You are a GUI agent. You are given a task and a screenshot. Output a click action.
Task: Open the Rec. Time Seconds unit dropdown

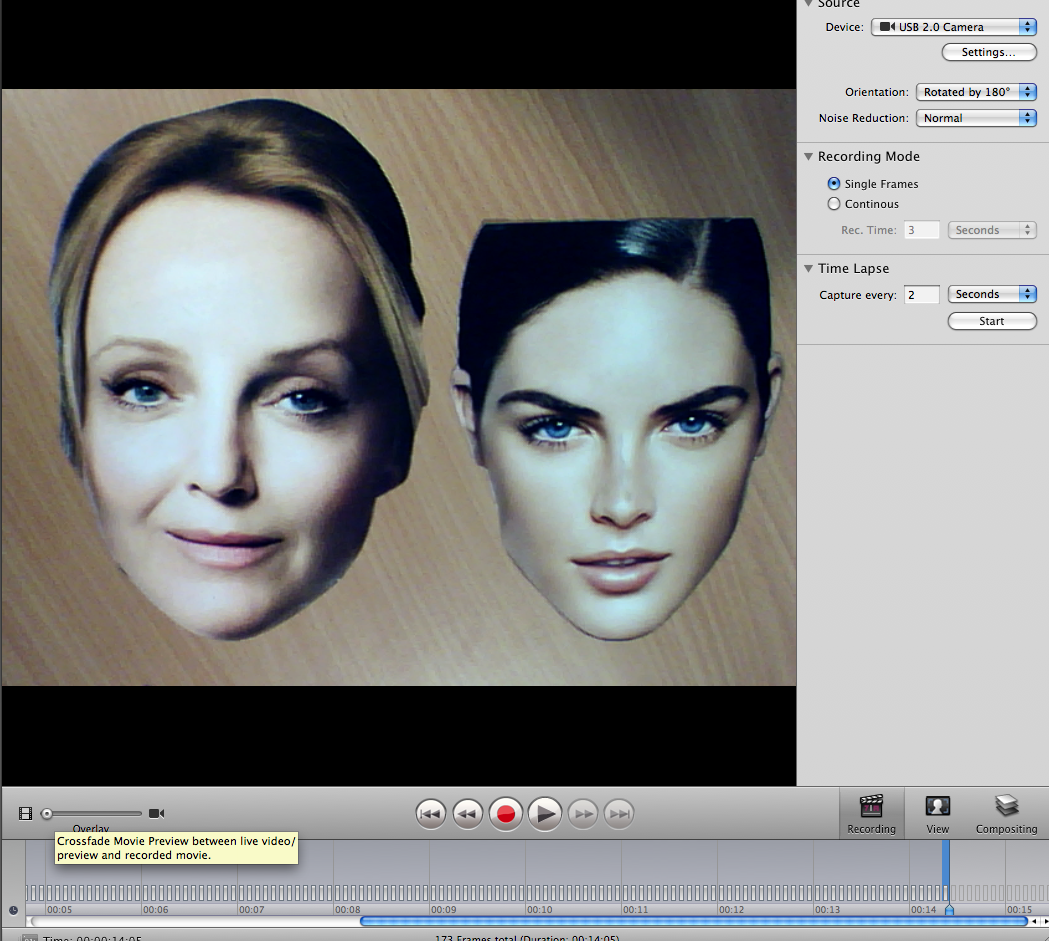point(992,230)
